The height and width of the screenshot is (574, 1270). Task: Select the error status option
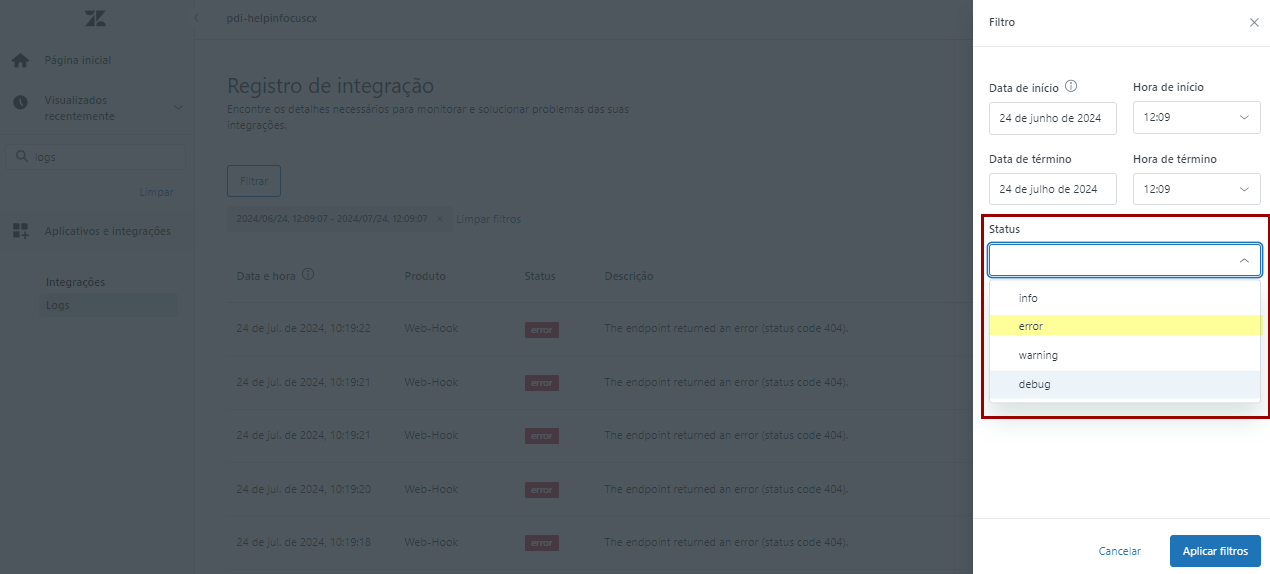(1031, 326)
